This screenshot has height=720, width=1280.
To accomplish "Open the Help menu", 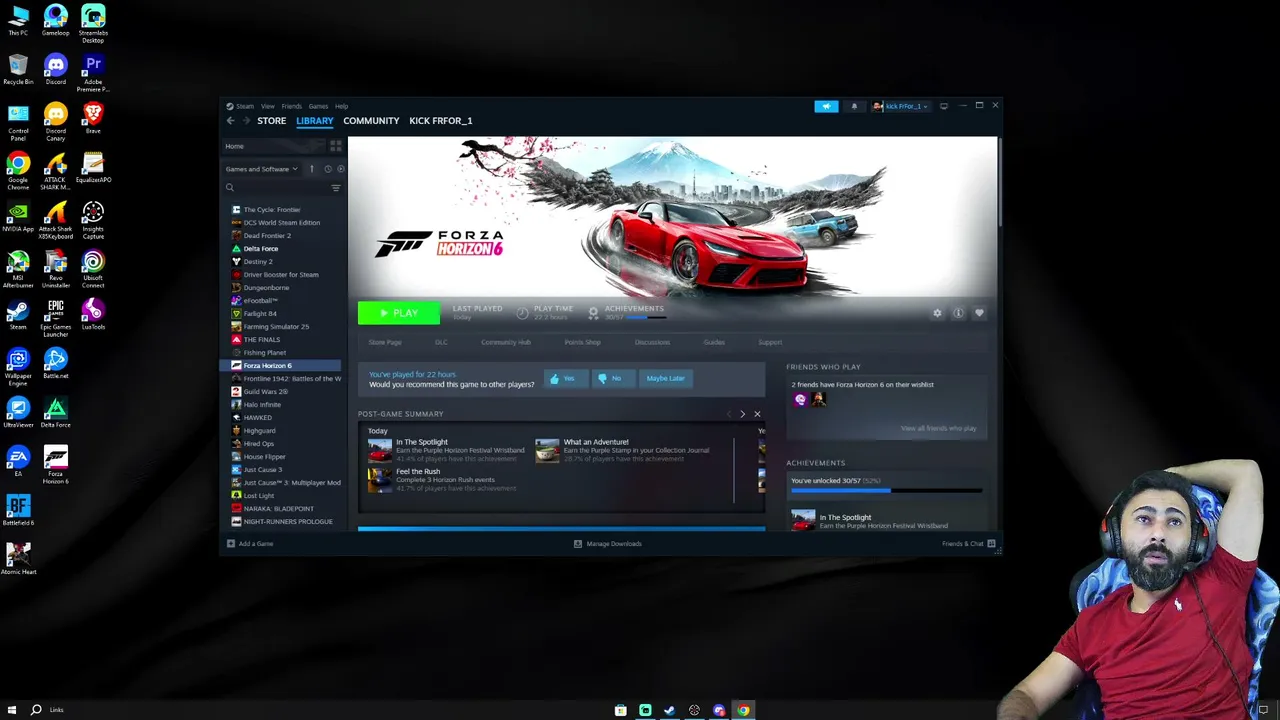I will [341, 106].
